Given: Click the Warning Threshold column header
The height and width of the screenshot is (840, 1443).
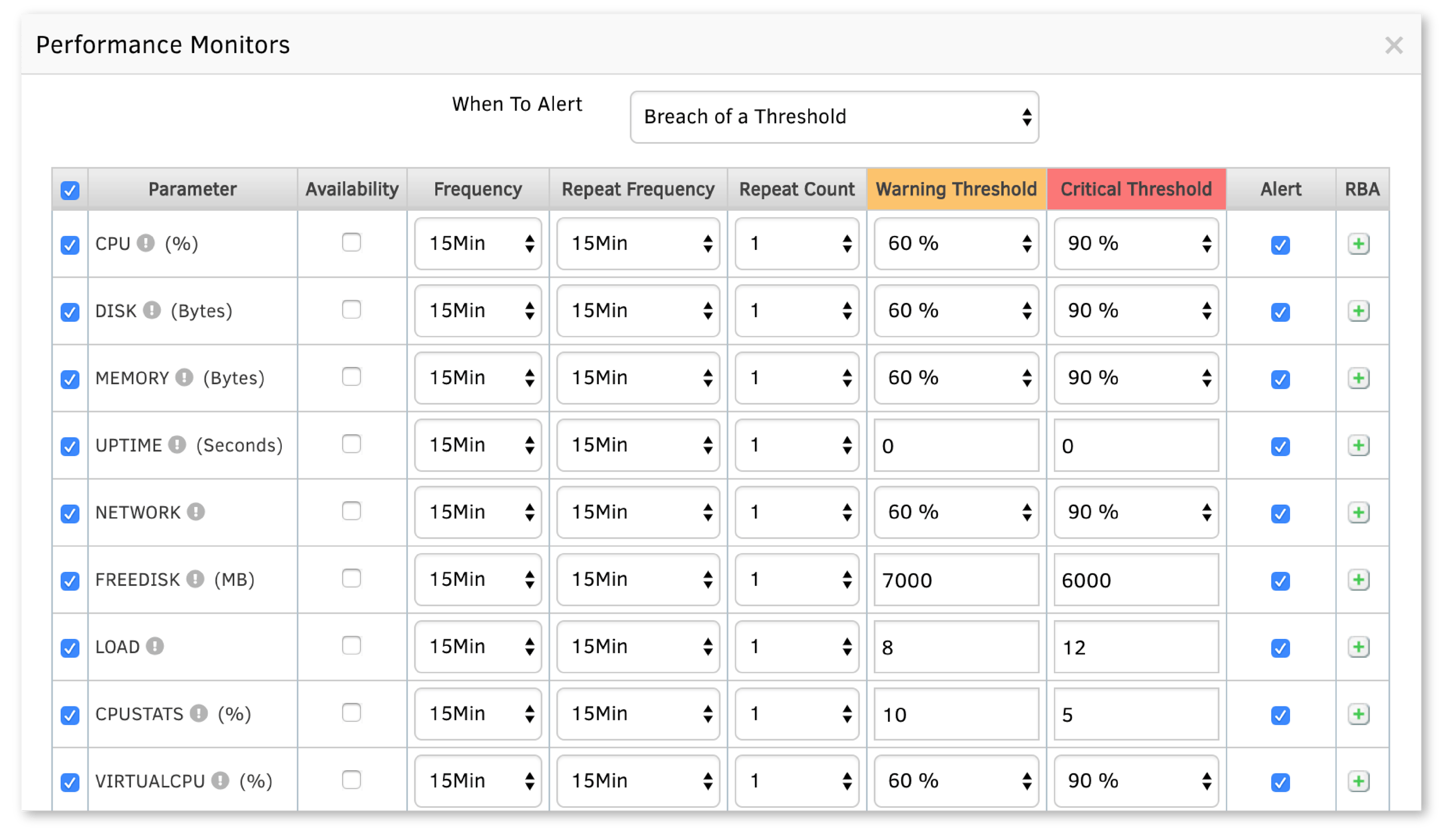Looking at the screenshot, I should point(956,189).
